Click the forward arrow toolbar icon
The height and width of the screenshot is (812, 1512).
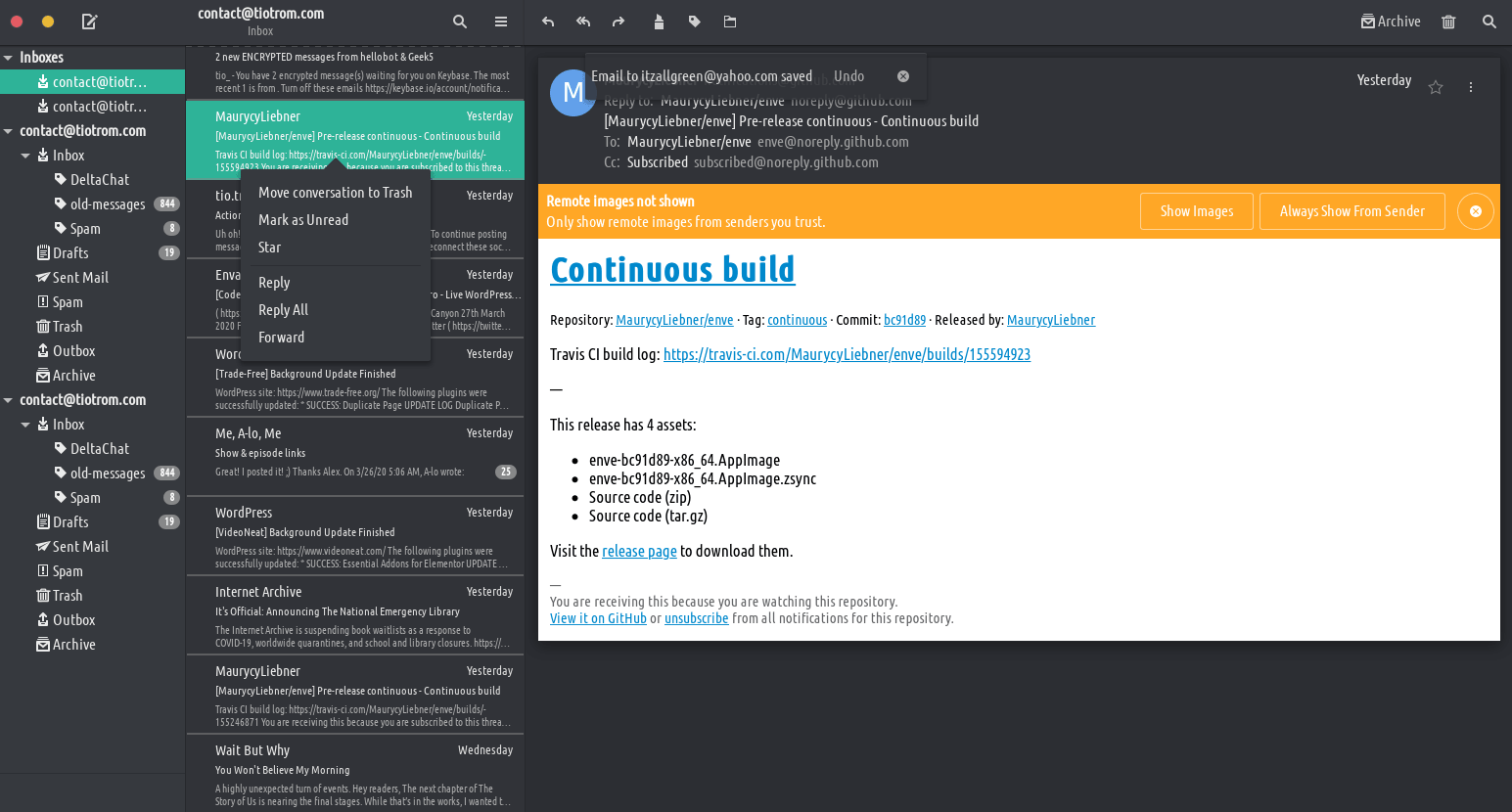[x=619, y=22]
